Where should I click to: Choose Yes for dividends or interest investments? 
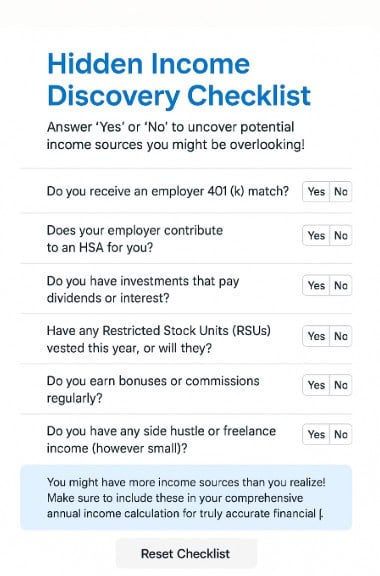point(316,285)
